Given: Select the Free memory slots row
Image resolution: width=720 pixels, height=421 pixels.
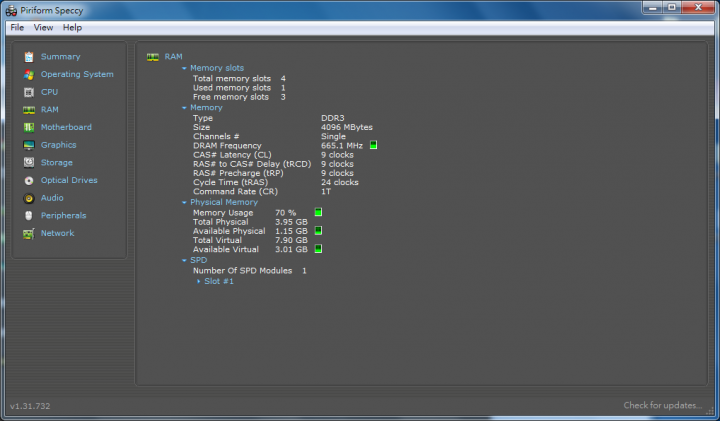Looking at the screenshot, I should click(x=239, y=97).
